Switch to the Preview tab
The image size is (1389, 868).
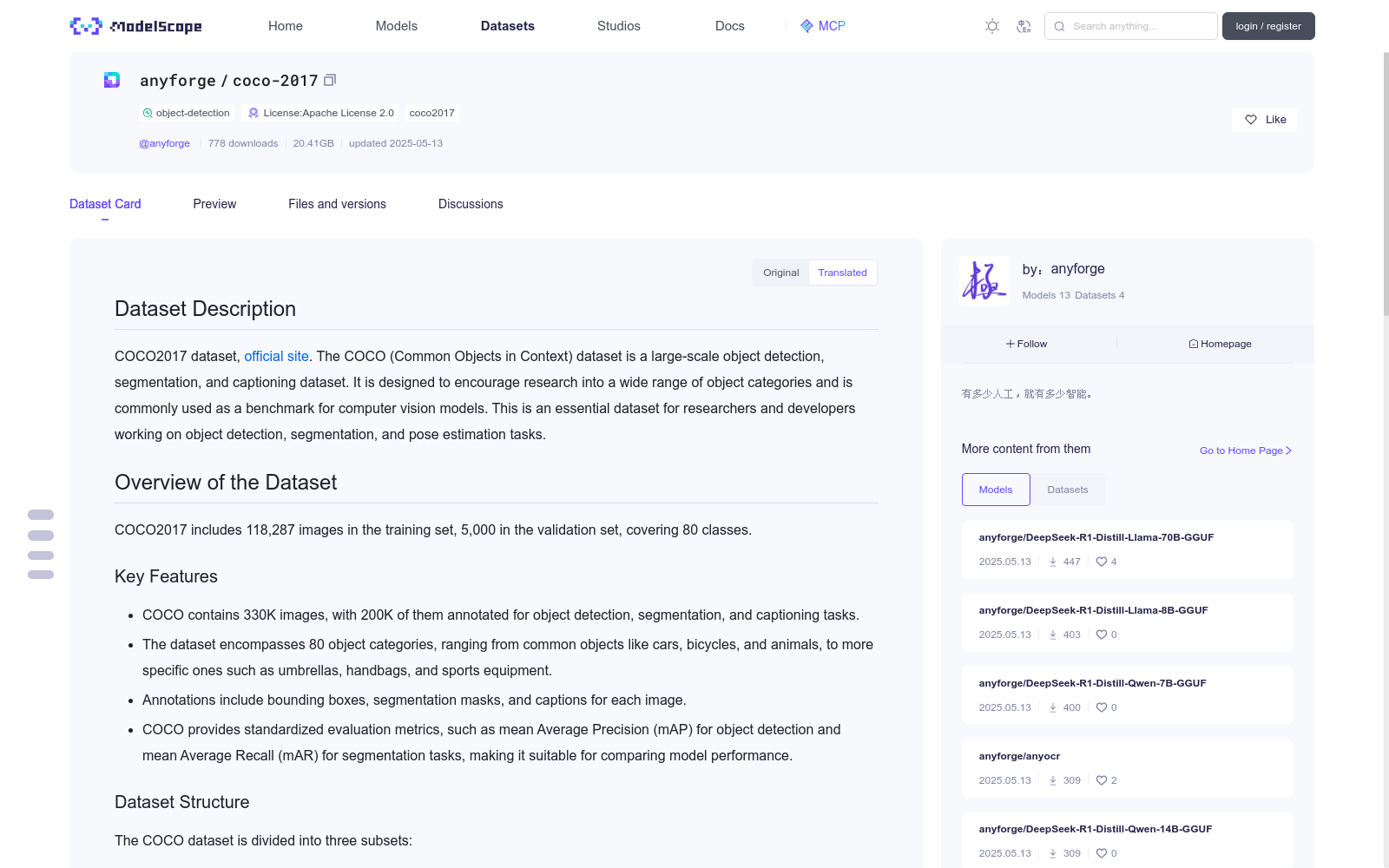214,204
